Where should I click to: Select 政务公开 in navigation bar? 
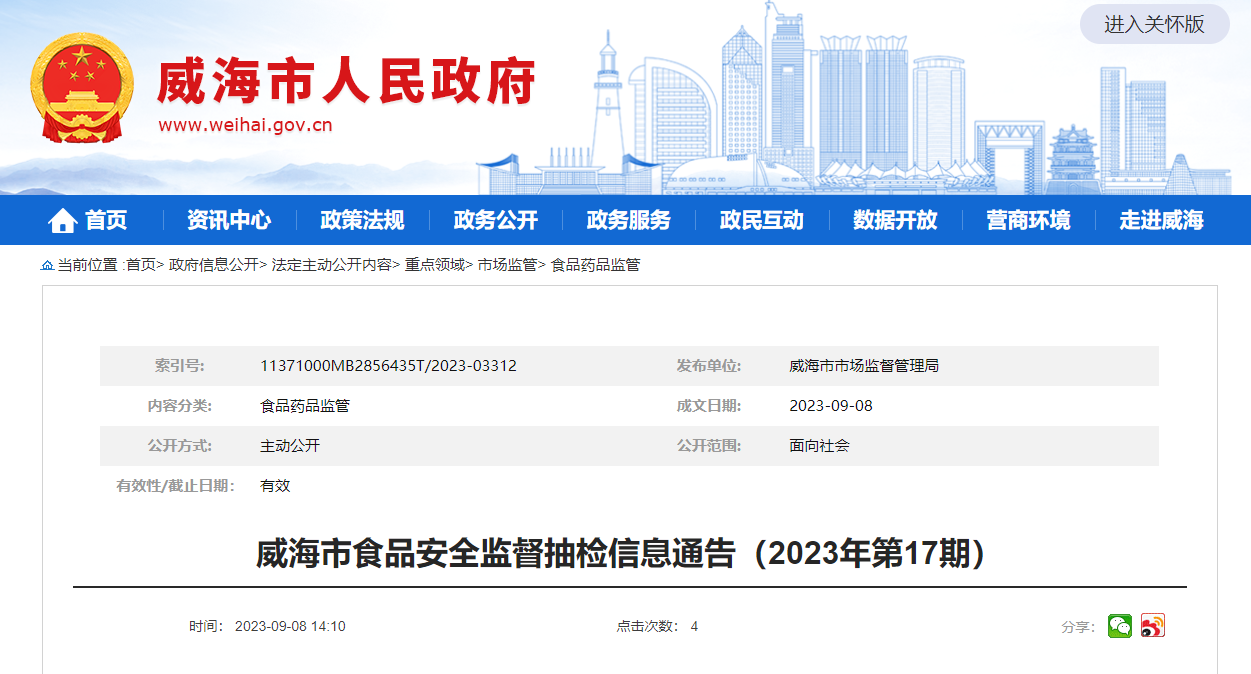[495, 220]
